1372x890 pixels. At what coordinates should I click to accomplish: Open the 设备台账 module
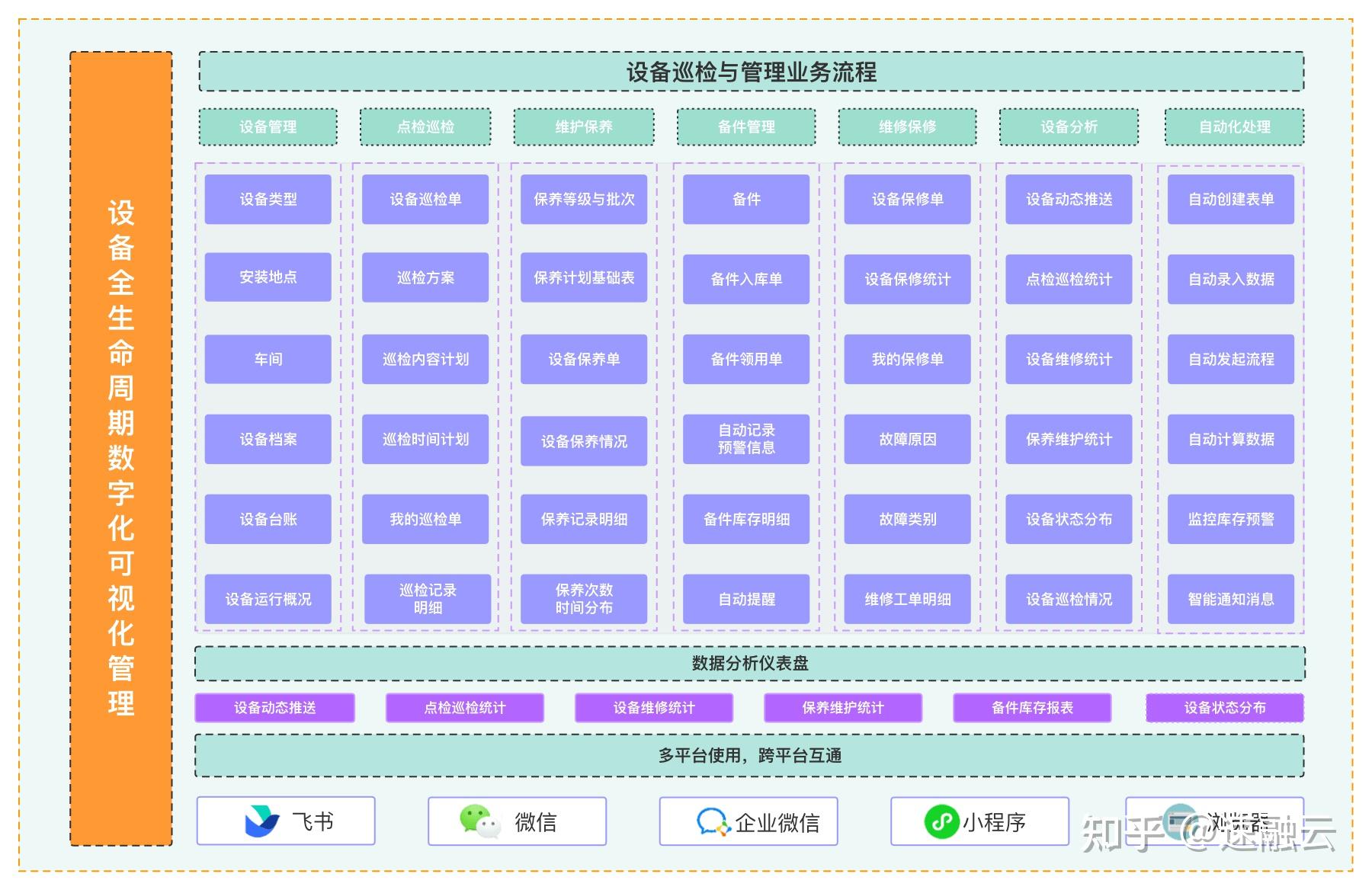point(268,519)
